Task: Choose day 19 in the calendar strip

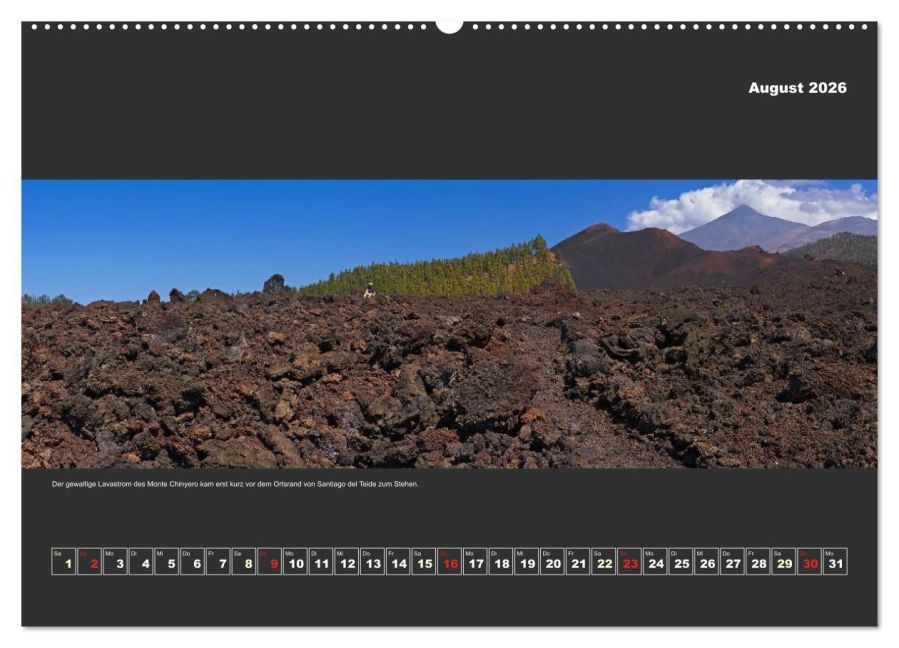Action: pos(526,561)
